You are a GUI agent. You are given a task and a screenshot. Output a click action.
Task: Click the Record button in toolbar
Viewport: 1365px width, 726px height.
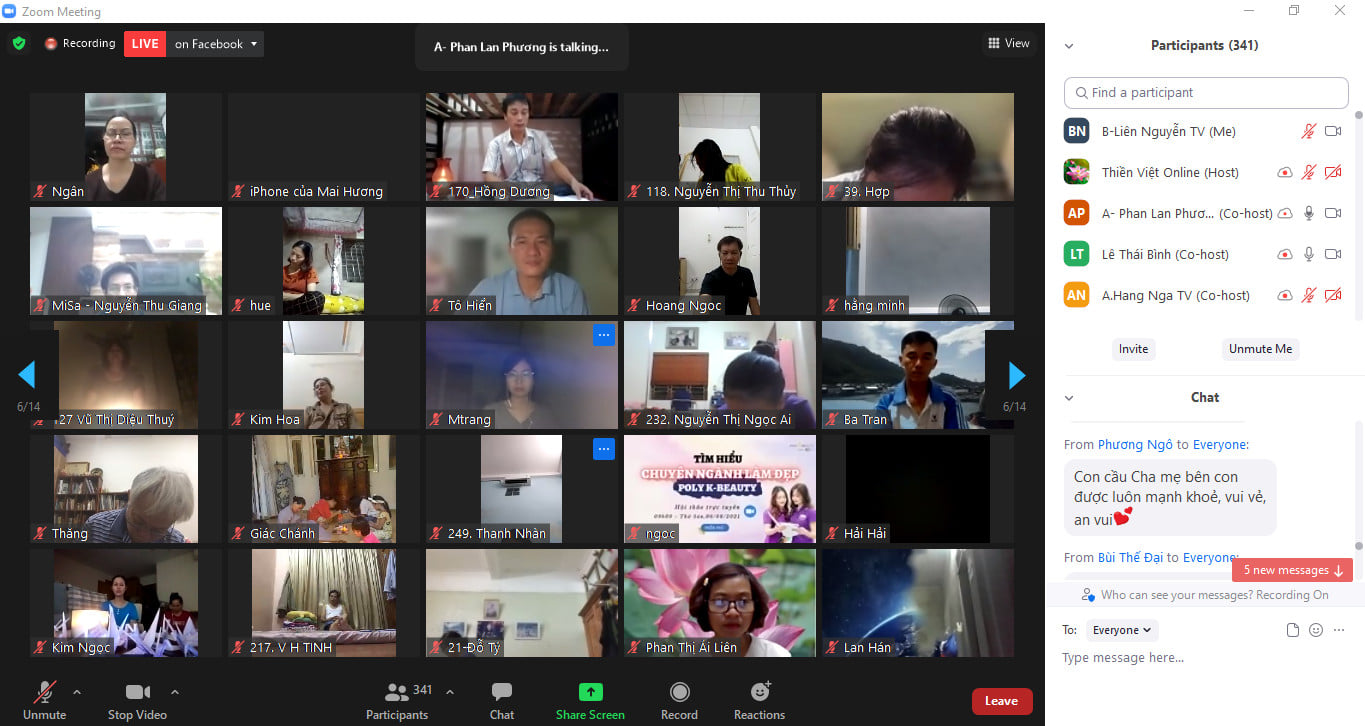(x=679, y=701)
